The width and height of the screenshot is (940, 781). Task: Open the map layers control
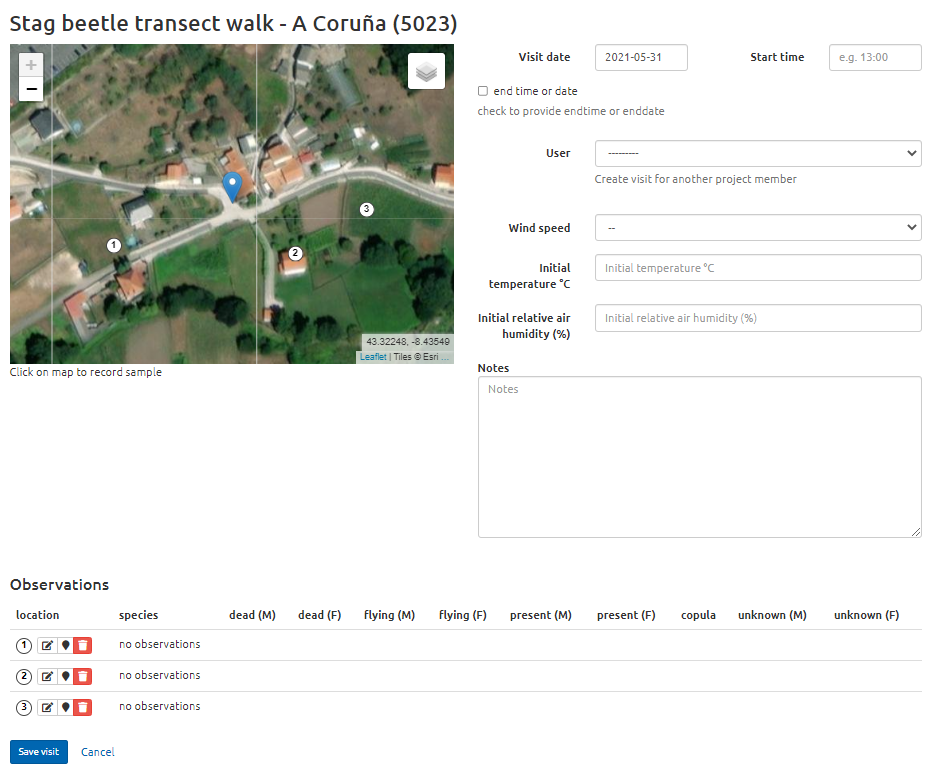(x=426, y=71)
